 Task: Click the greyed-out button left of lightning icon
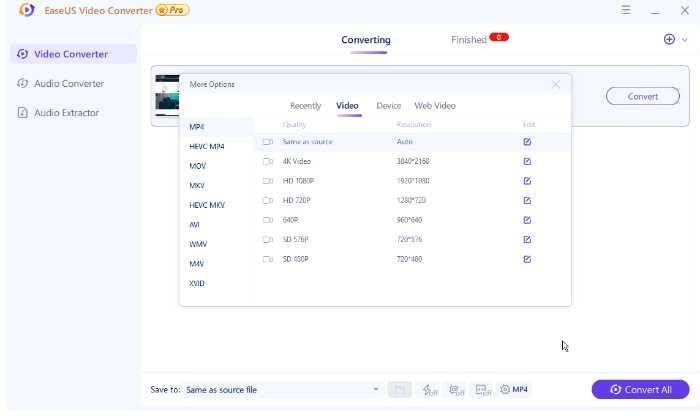(400, 390)
